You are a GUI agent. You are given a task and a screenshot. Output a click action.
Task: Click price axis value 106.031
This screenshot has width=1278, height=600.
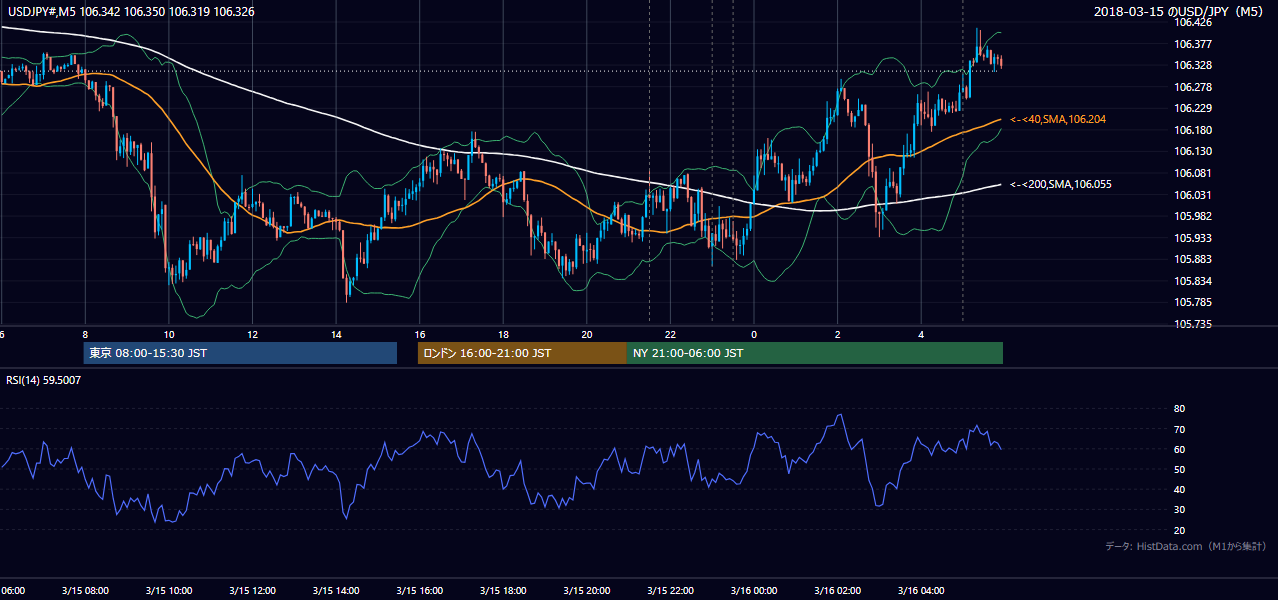click(1193, 195)
